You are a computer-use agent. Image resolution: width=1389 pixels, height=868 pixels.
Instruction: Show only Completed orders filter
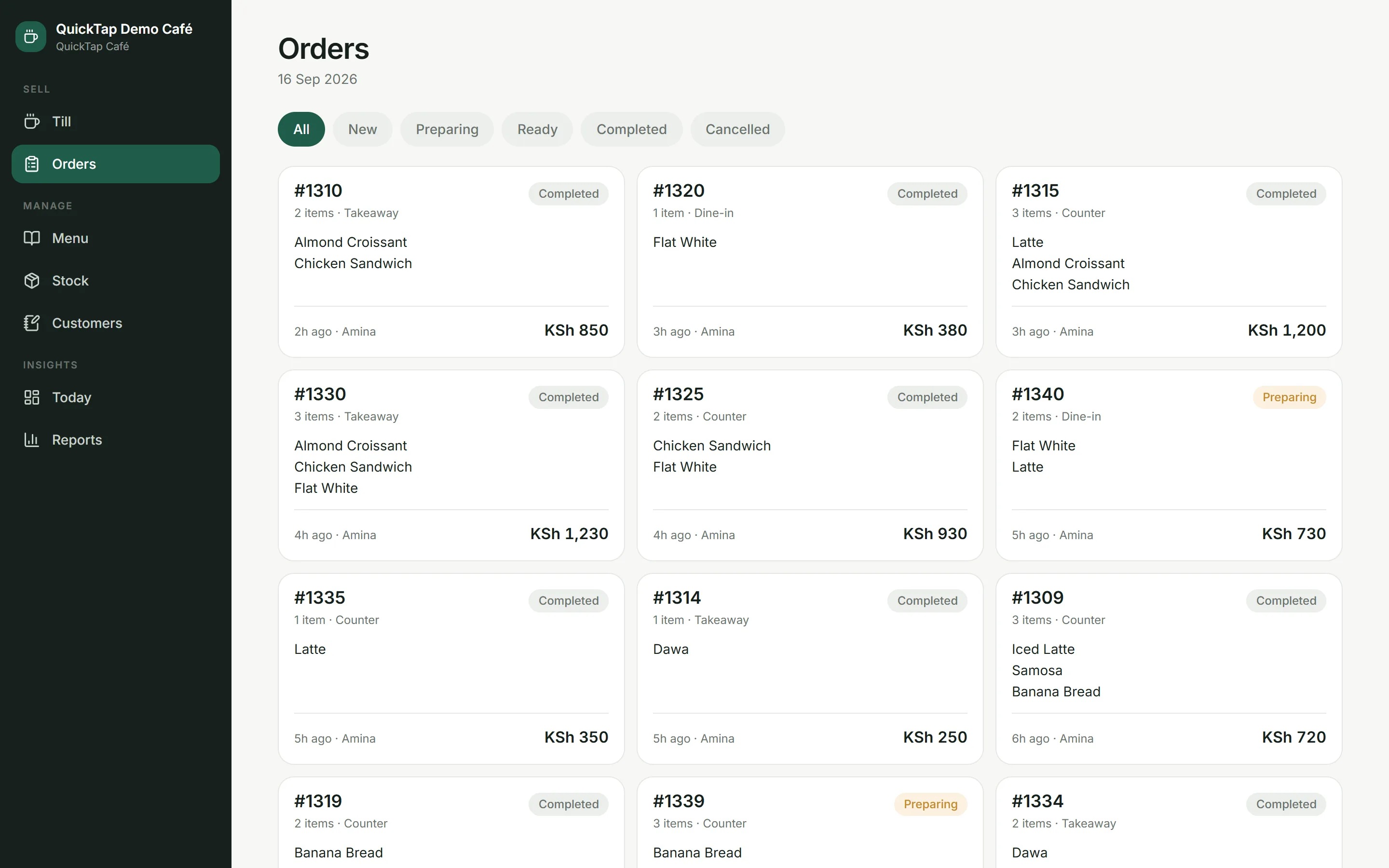[631, 129]
